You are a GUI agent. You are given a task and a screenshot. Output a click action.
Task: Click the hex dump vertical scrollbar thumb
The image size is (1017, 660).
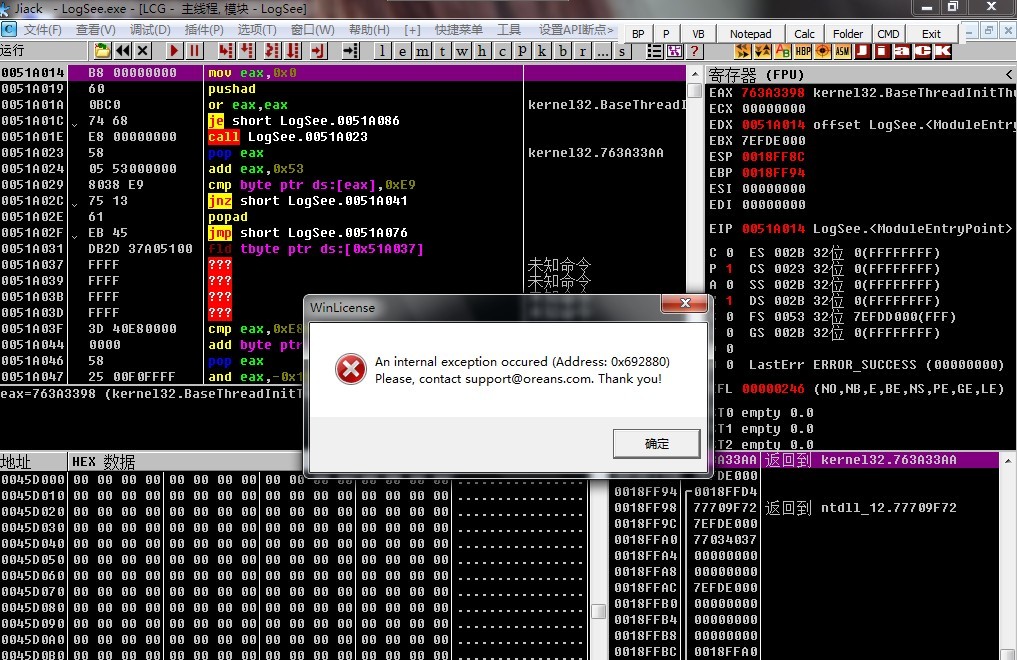[599, 611]
